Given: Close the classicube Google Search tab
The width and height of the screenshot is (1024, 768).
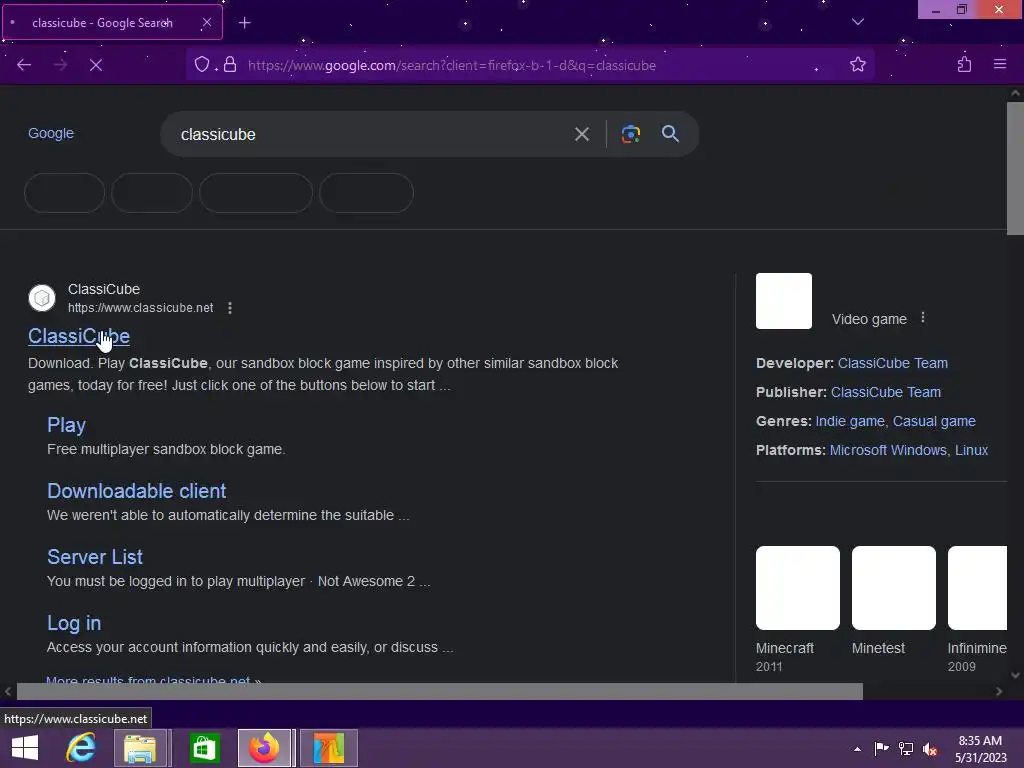Looking at the screenshot, I should pos(206,22).
